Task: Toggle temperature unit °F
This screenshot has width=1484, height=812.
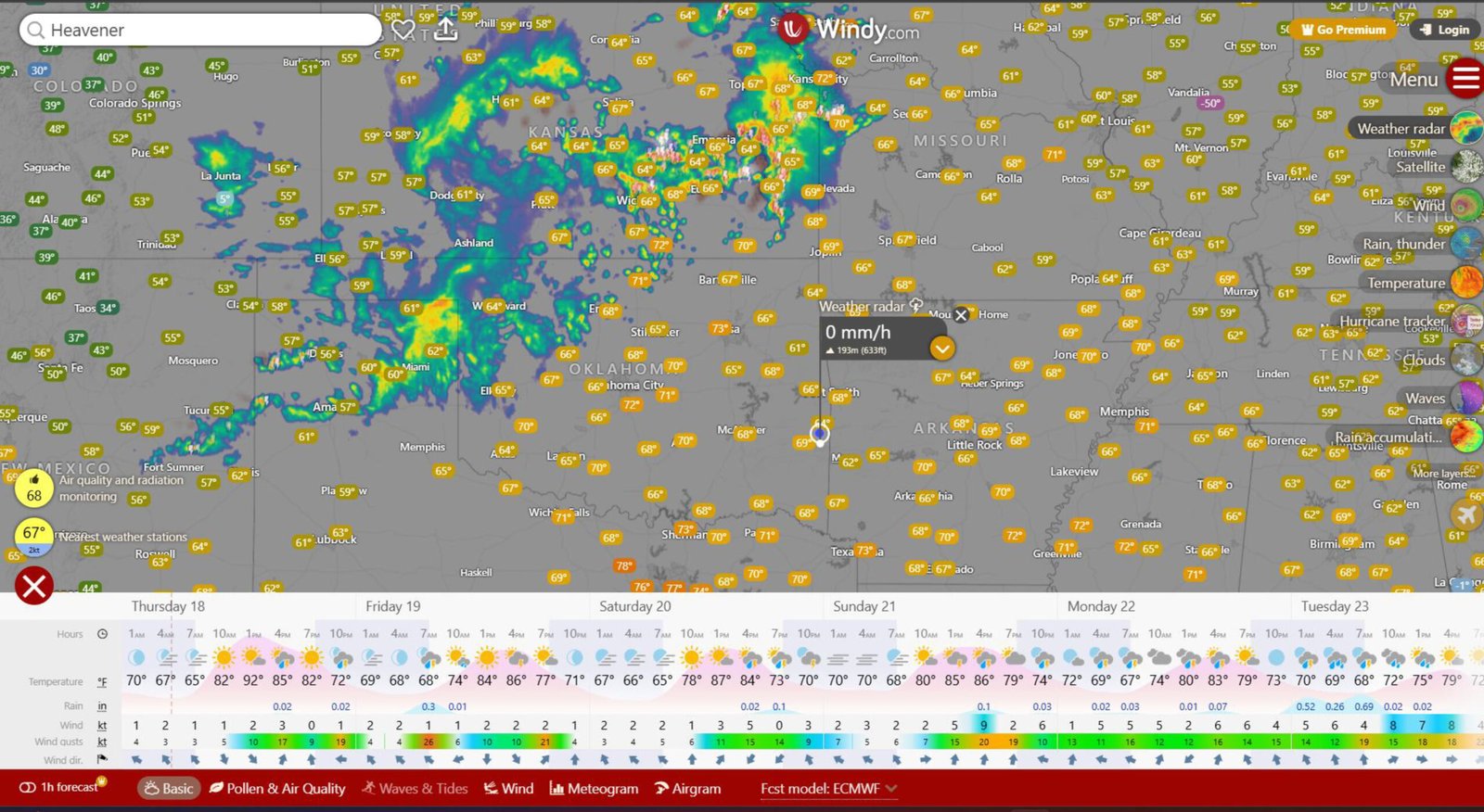Action: click(102, 682)
